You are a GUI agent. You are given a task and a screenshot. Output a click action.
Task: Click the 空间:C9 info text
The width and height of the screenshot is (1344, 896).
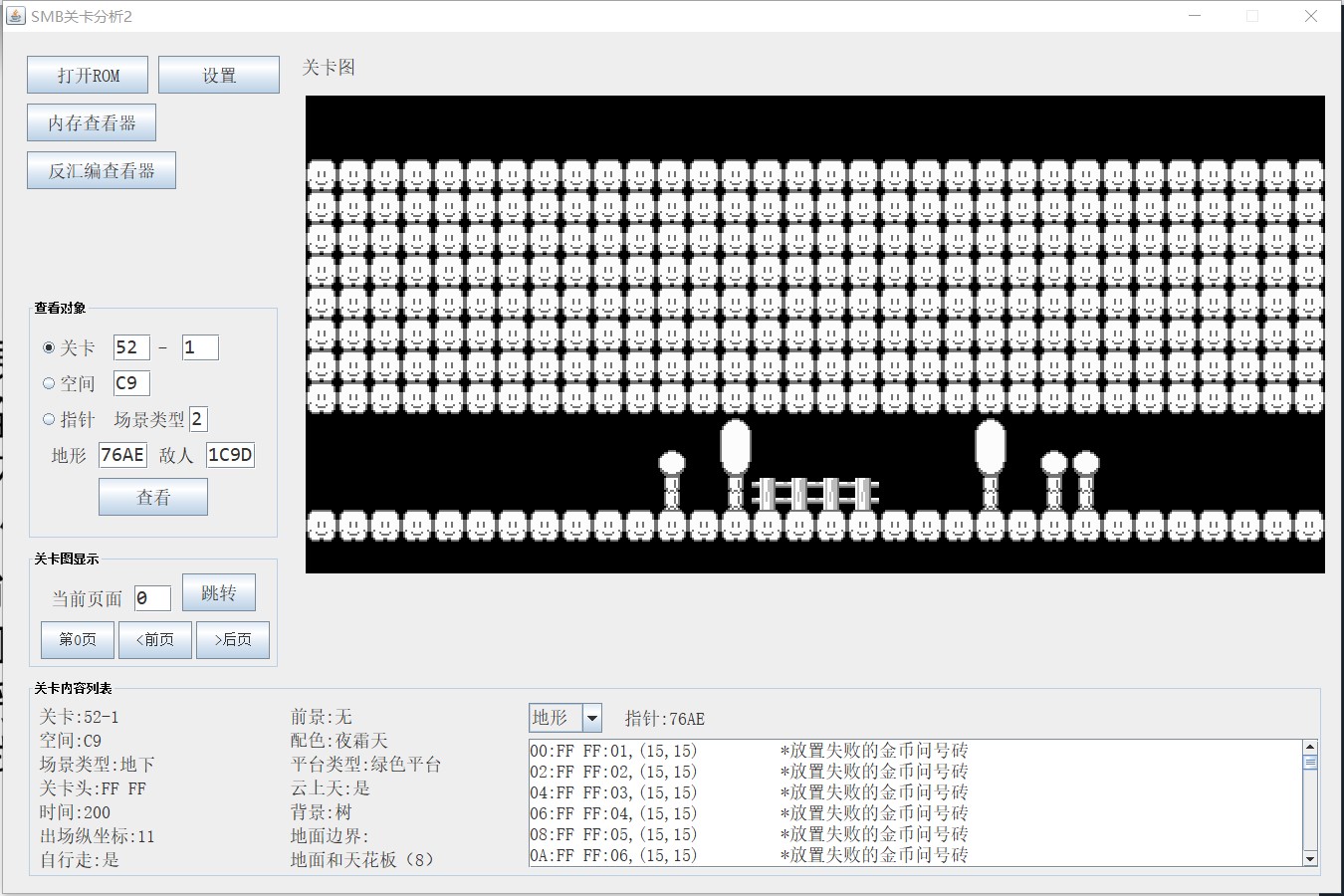[71, 741]
